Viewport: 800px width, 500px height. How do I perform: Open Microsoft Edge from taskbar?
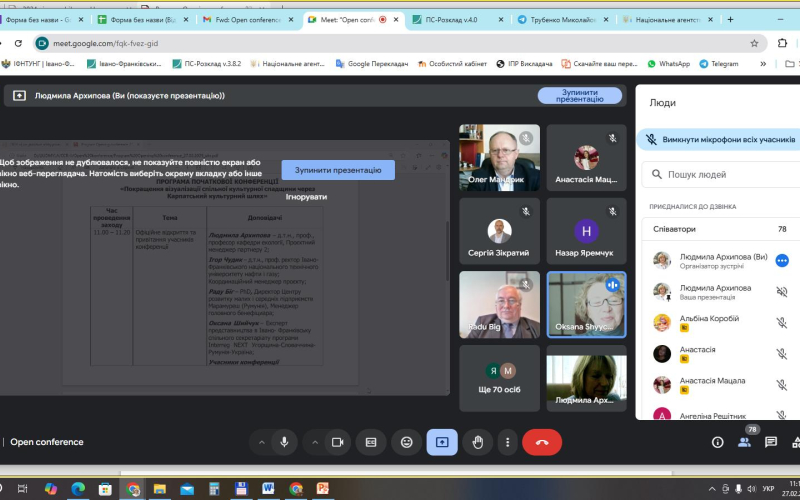78,489
